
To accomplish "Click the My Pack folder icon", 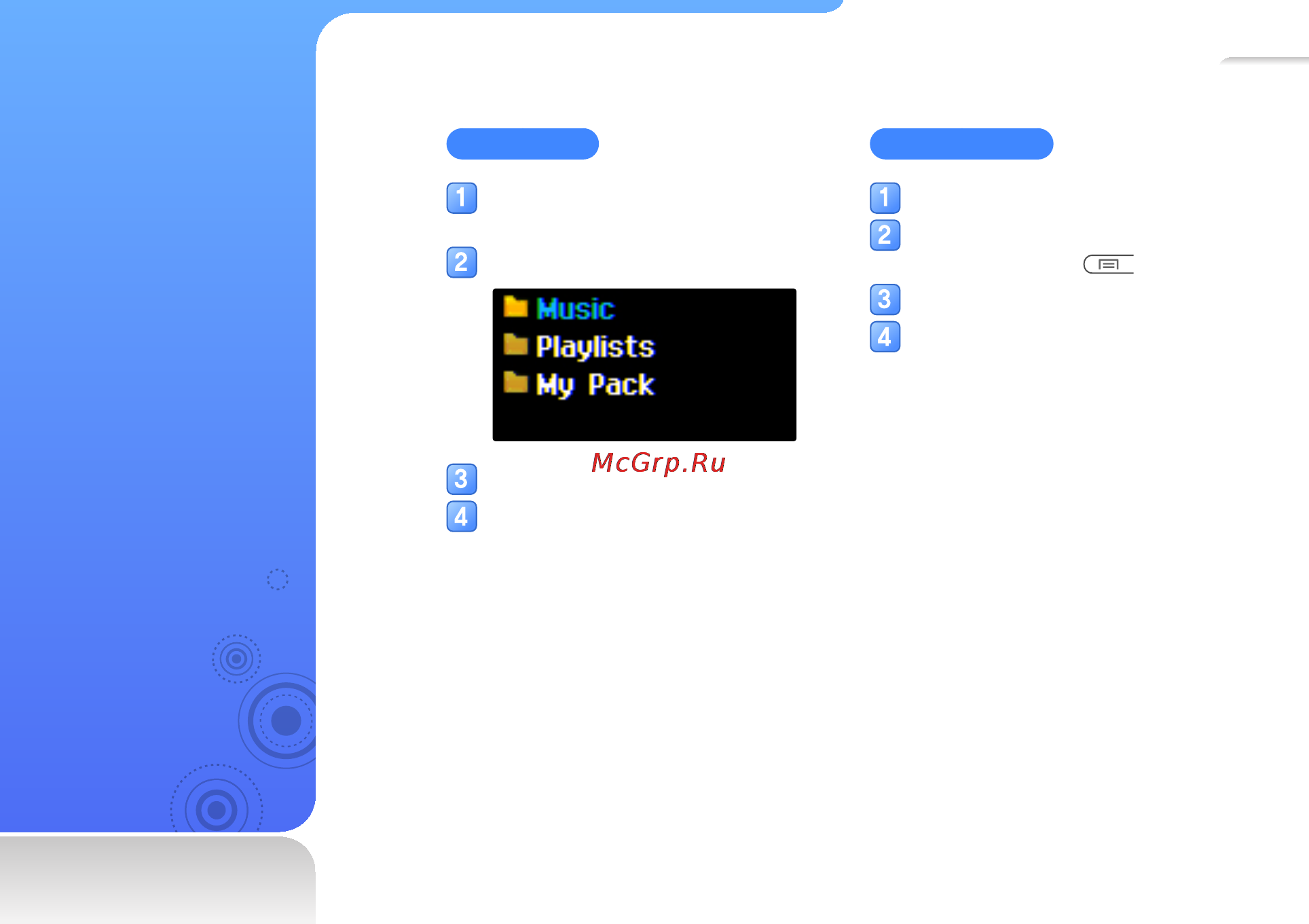I will point(515,382).
